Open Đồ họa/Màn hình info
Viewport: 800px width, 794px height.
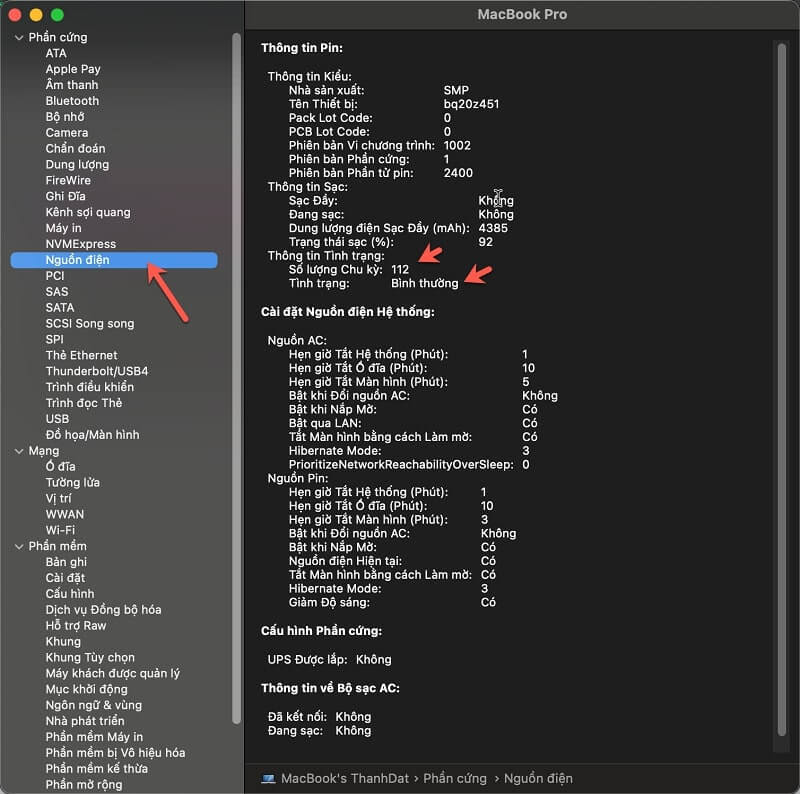92,435
